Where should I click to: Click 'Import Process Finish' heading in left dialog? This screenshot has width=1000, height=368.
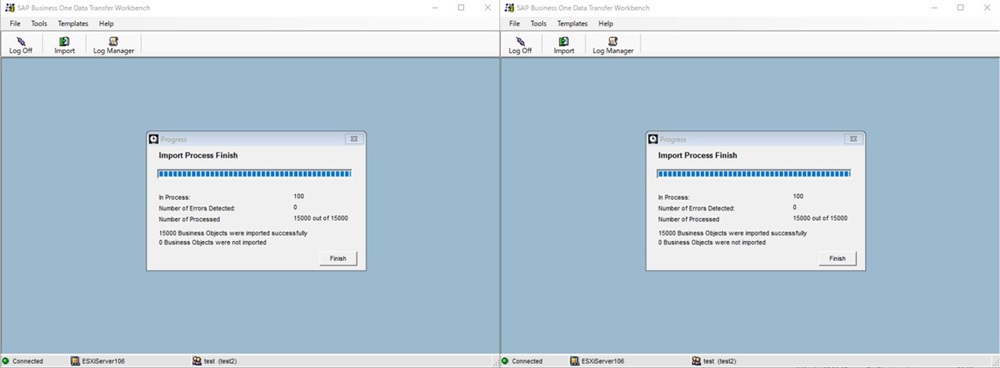coord(198,156)
